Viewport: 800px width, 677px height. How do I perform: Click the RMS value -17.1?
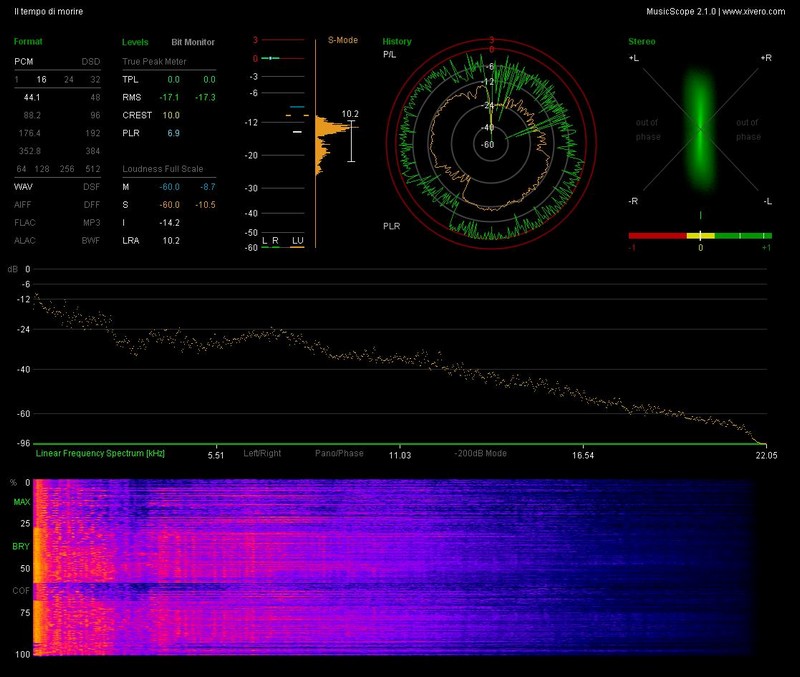click(169, 97)
